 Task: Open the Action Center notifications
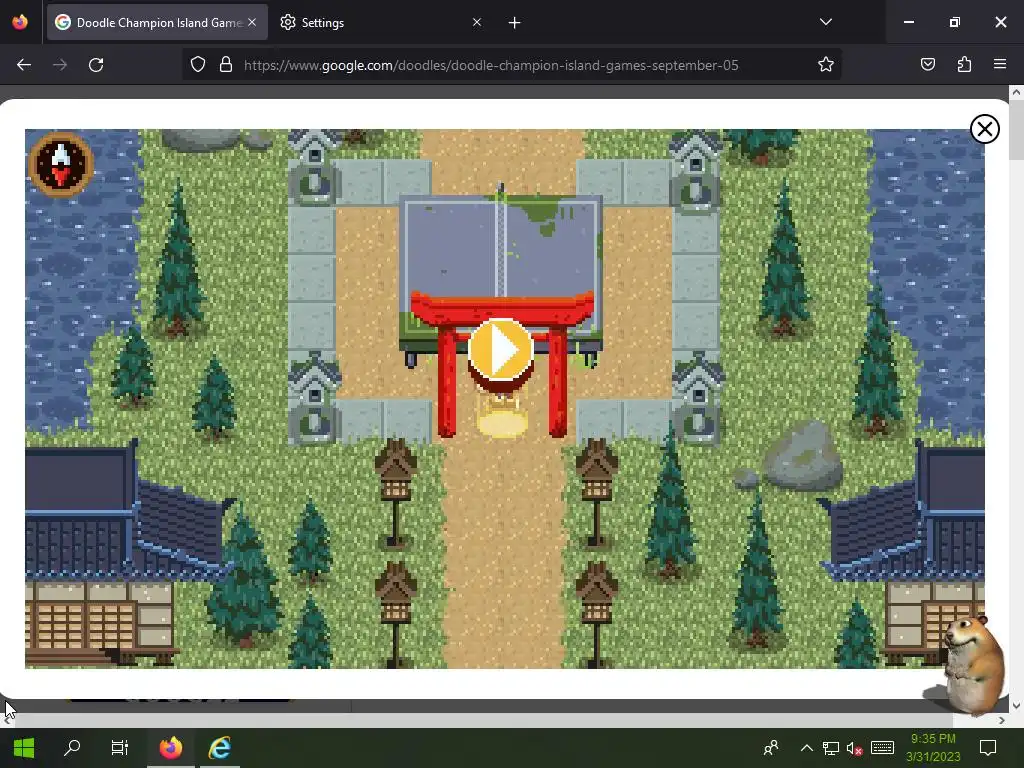click(988, 748)
